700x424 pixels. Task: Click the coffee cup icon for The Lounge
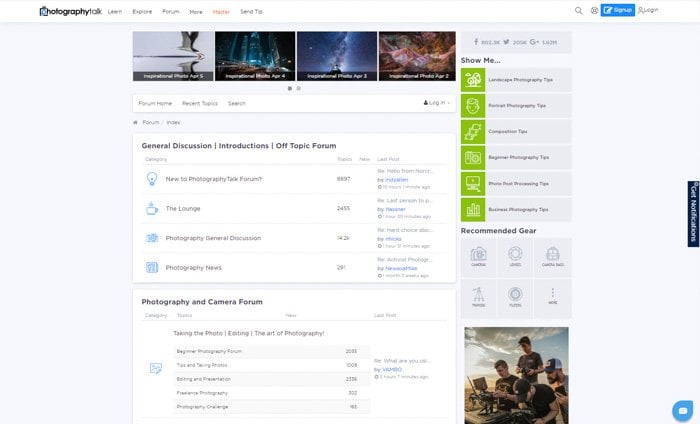click(x=152, y=208)
